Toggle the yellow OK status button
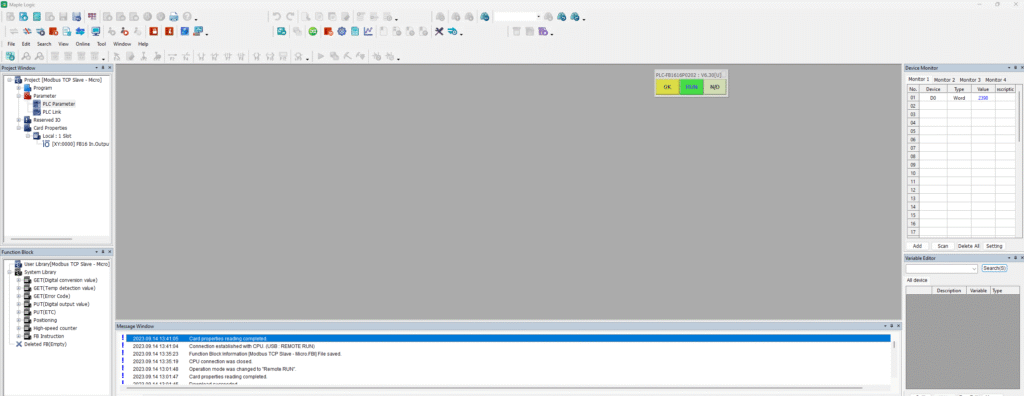This screenshot has width=1024, height=396. 667,86
